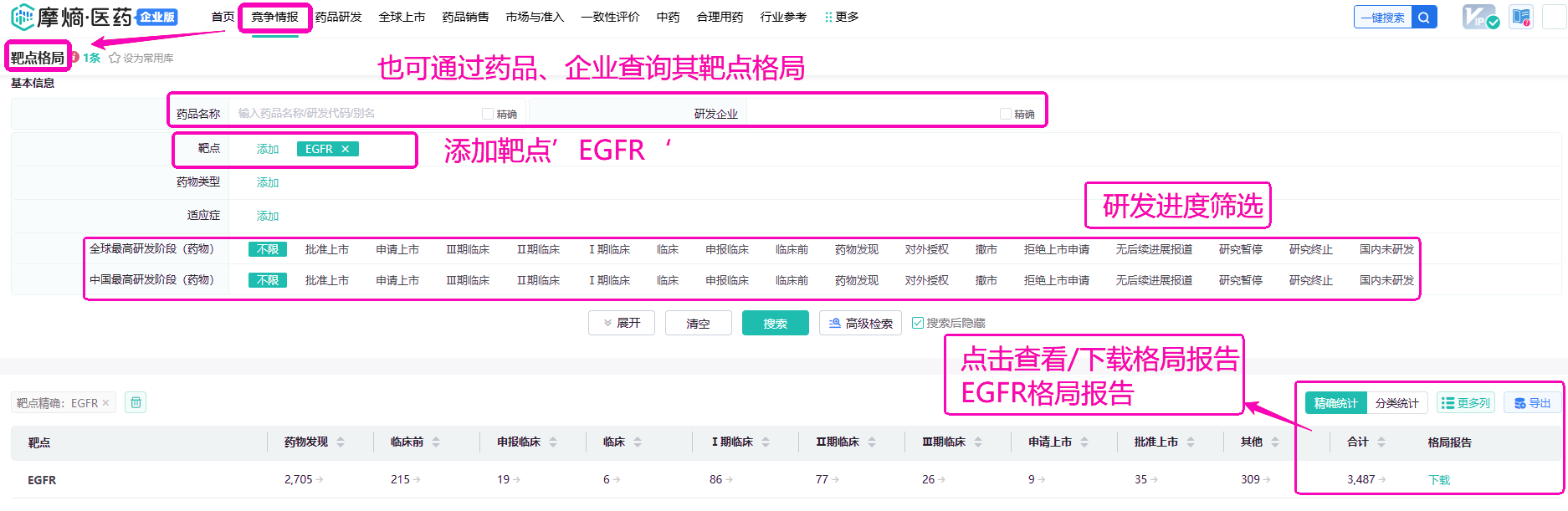Open the help manual book icon
The width and height of the screenshot is (1568, 511).
[1521, 17]
